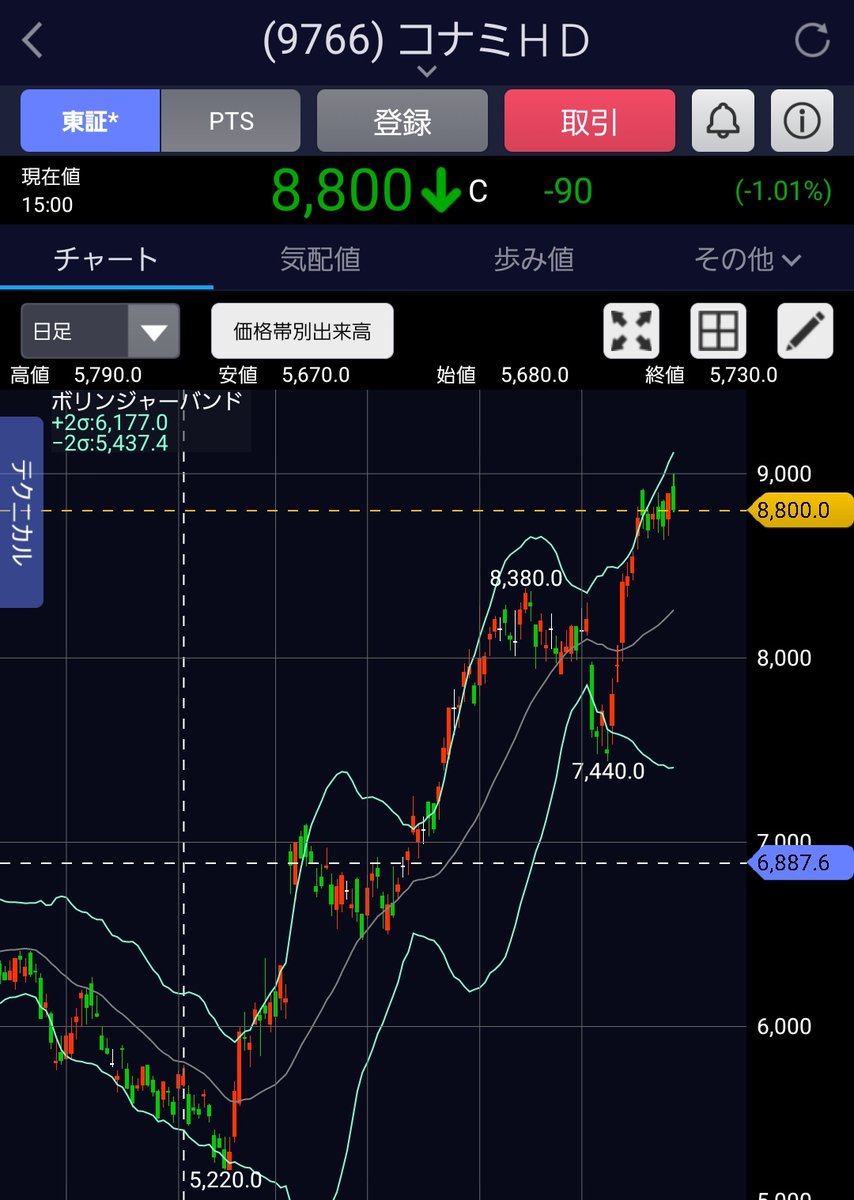
Task: Tap the -2σ:5,437.4 value
Action: tap(110, 443)
